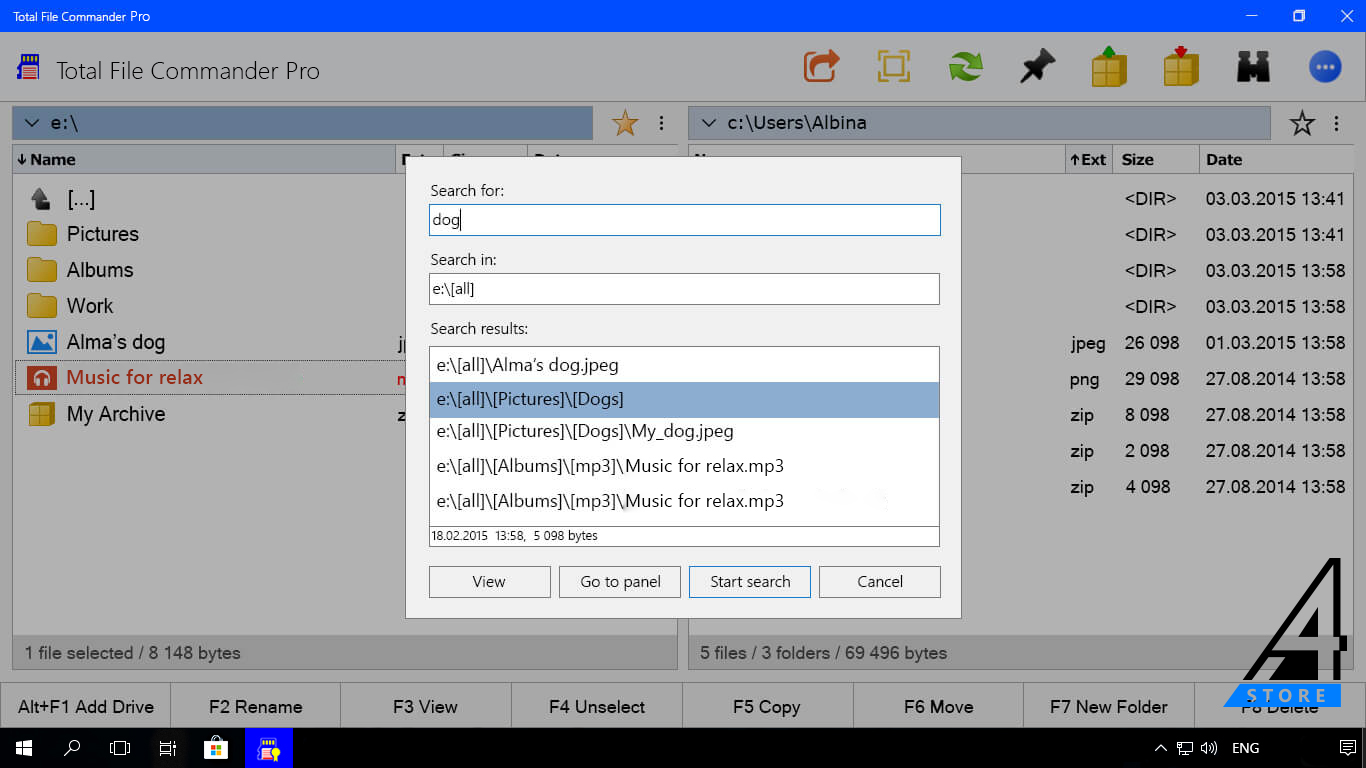The height and width of the screenshot is (768, 1366).
Task: Sort right panel by the Ext column header
Action: pos(1087,159)
